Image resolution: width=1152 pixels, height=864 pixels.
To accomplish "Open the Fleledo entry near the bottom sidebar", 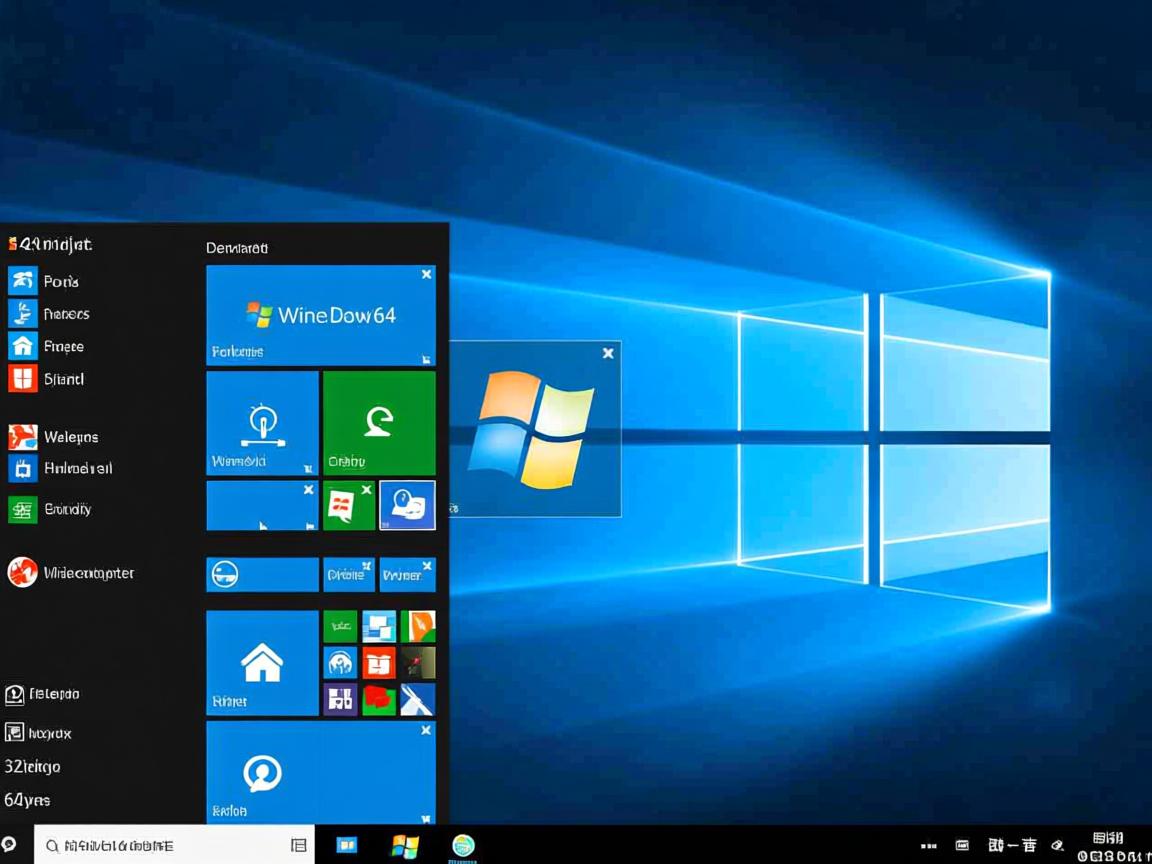I will coord(45,693).
